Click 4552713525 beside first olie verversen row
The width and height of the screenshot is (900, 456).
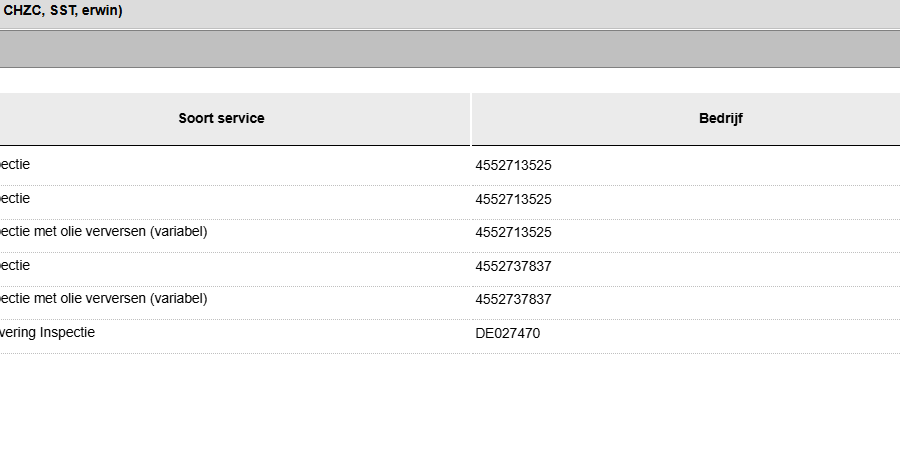pos(513,232)
